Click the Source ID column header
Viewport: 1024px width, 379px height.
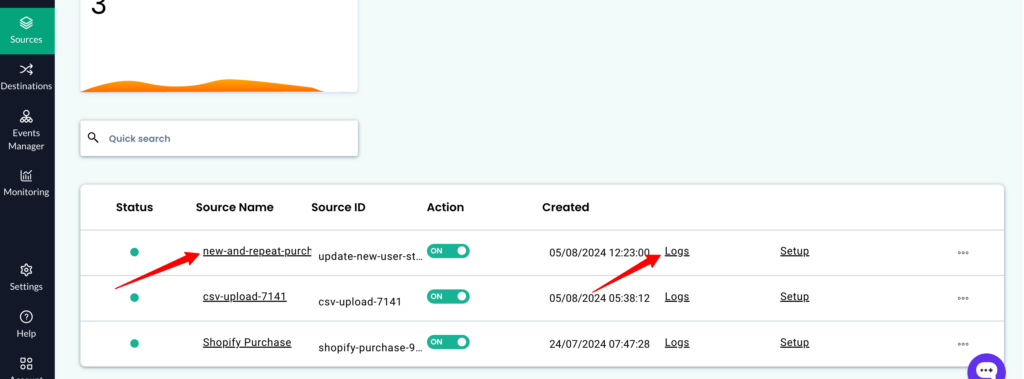338,207
